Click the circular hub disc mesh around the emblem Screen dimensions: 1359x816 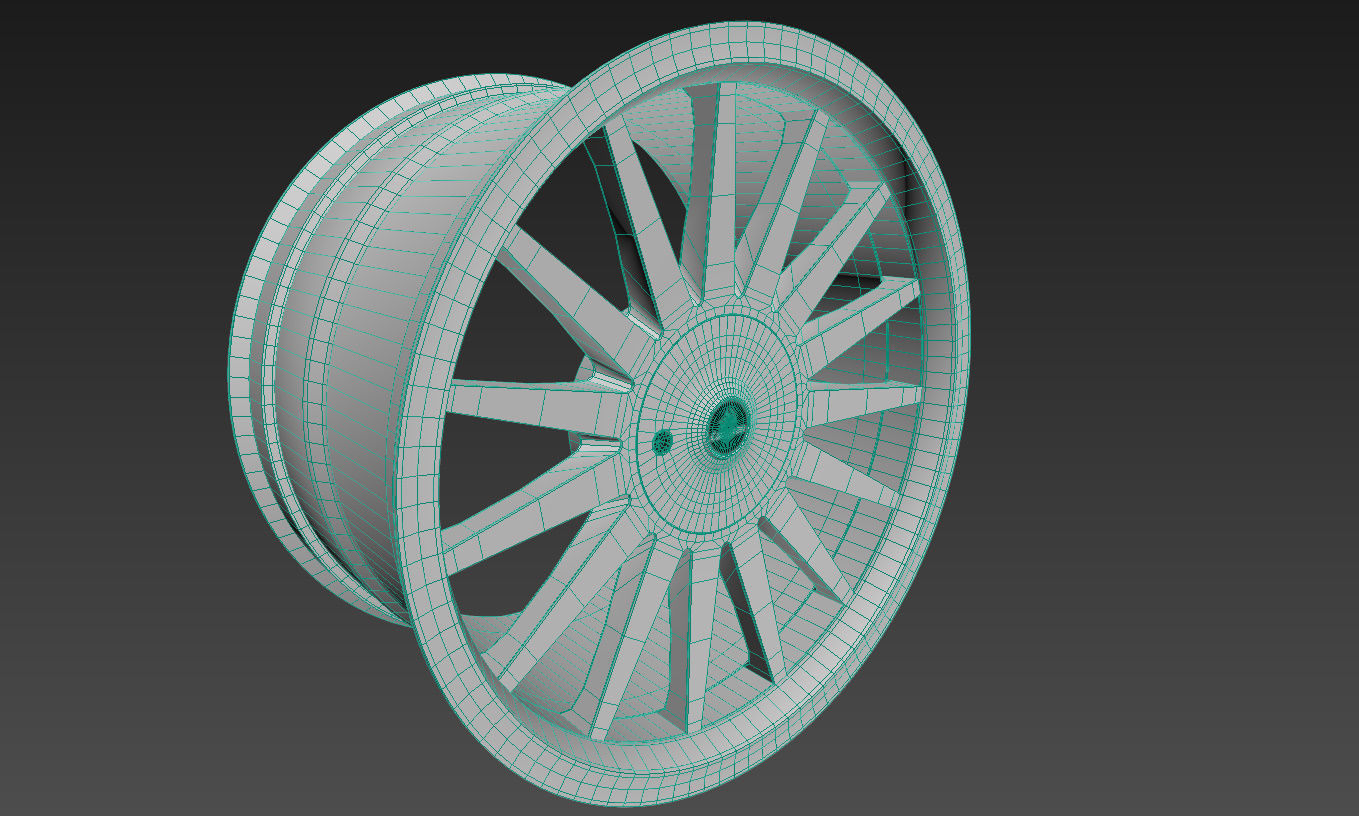click(715, 425)
